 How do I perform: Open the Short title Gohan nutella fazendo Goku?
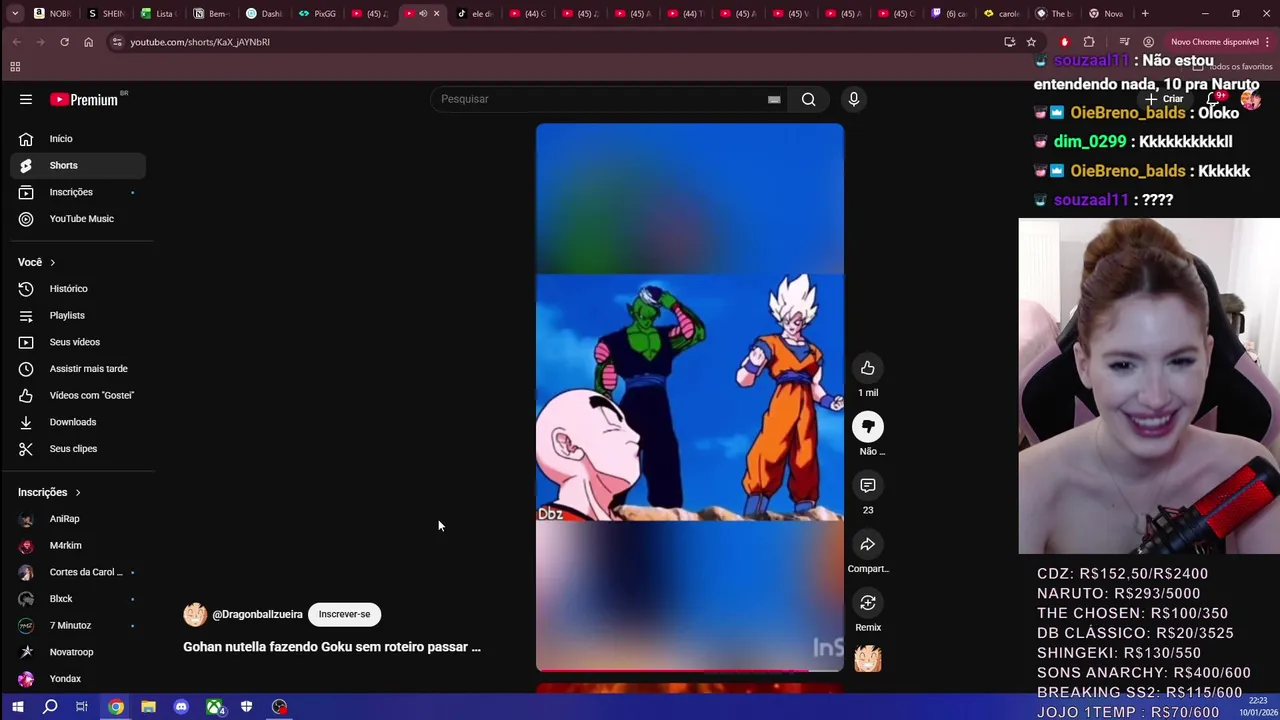point(332,647)
